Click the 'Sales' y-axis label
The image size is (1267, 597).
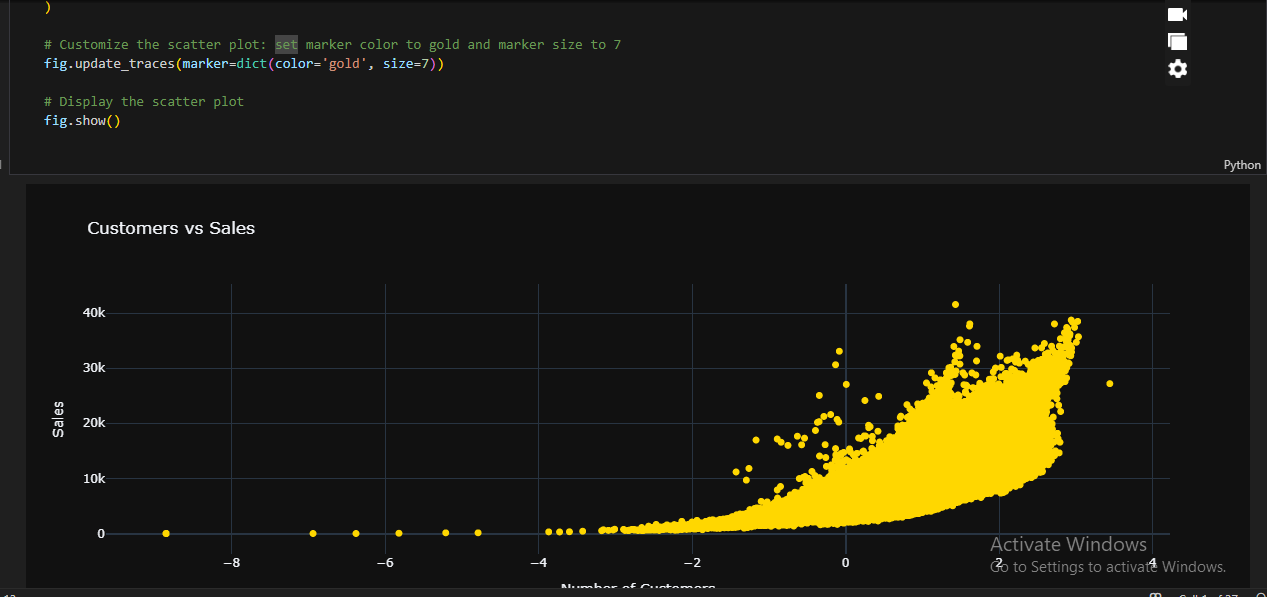click(58, 419)
